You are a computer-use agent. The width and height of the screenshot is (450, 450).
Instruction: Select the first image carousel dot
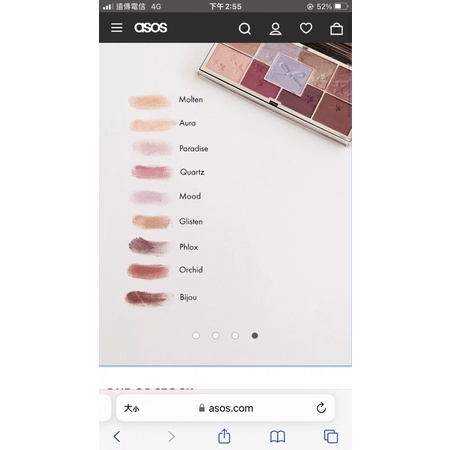pyautogui.click(x=196, y=336)
